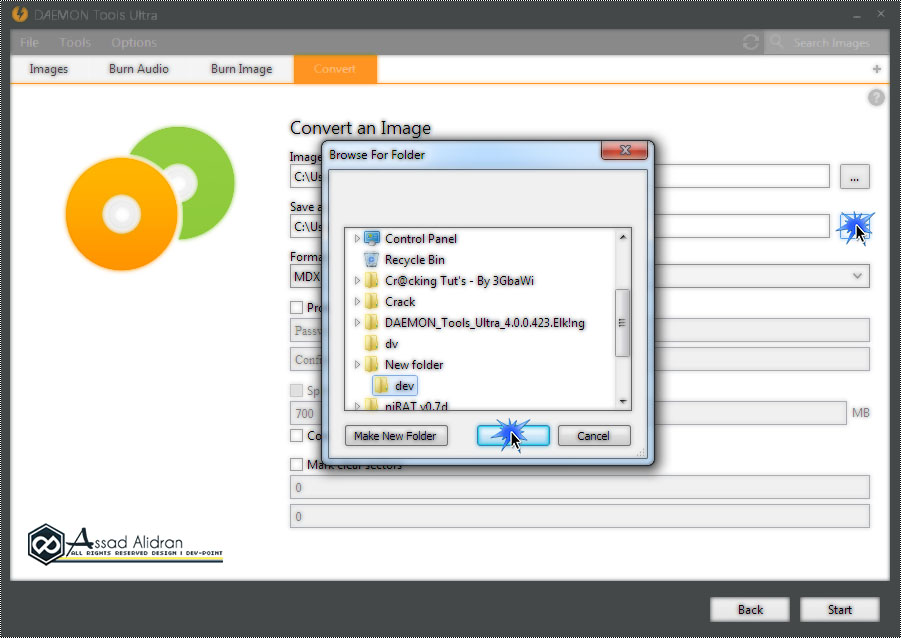Click folder icon beside Cr@cking Tut's
Image resolution: width=901 pixels, height=638 pixels.
372,280
